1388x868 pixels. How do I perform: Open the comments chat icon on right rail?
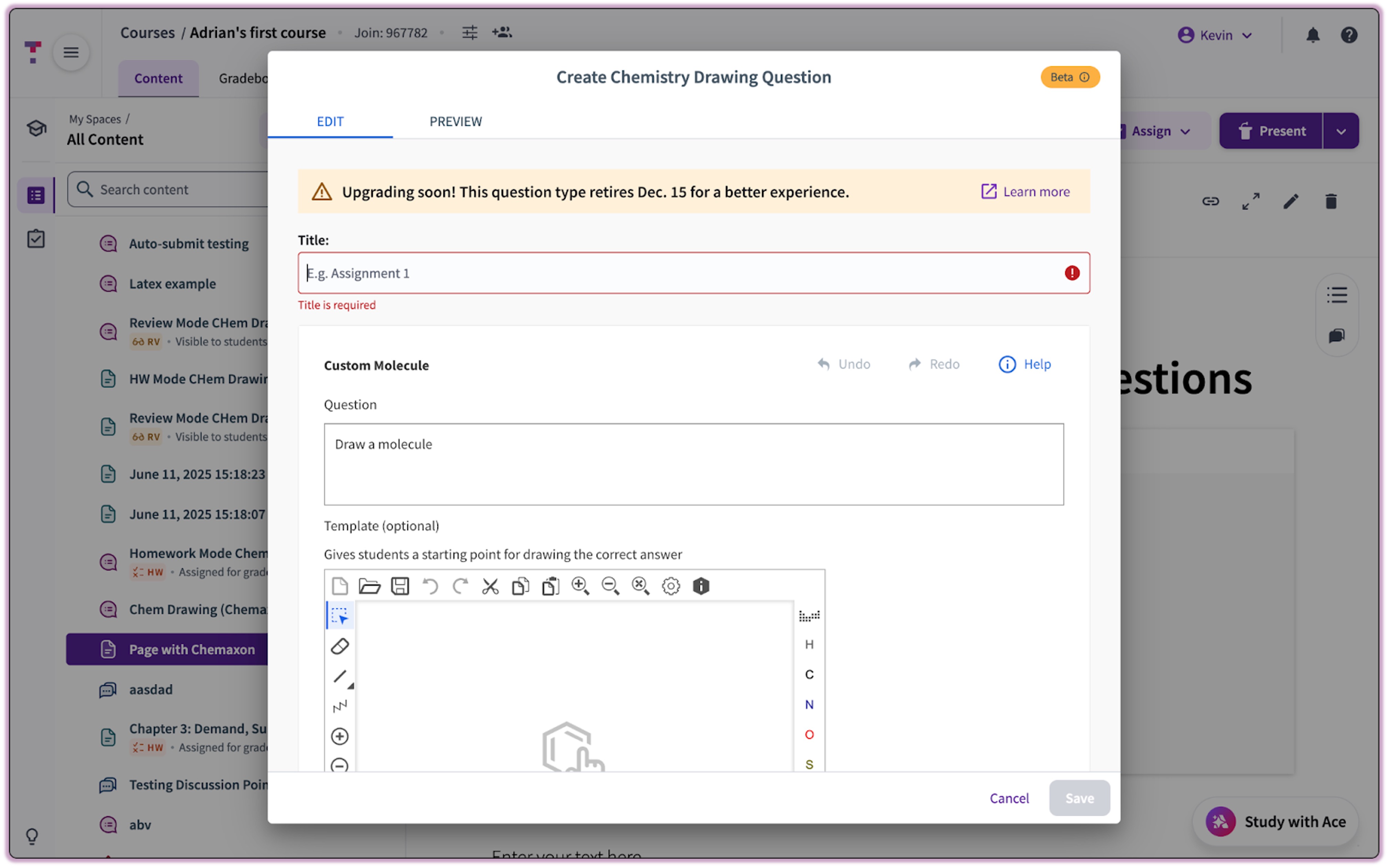click(x=1337, y=336)
